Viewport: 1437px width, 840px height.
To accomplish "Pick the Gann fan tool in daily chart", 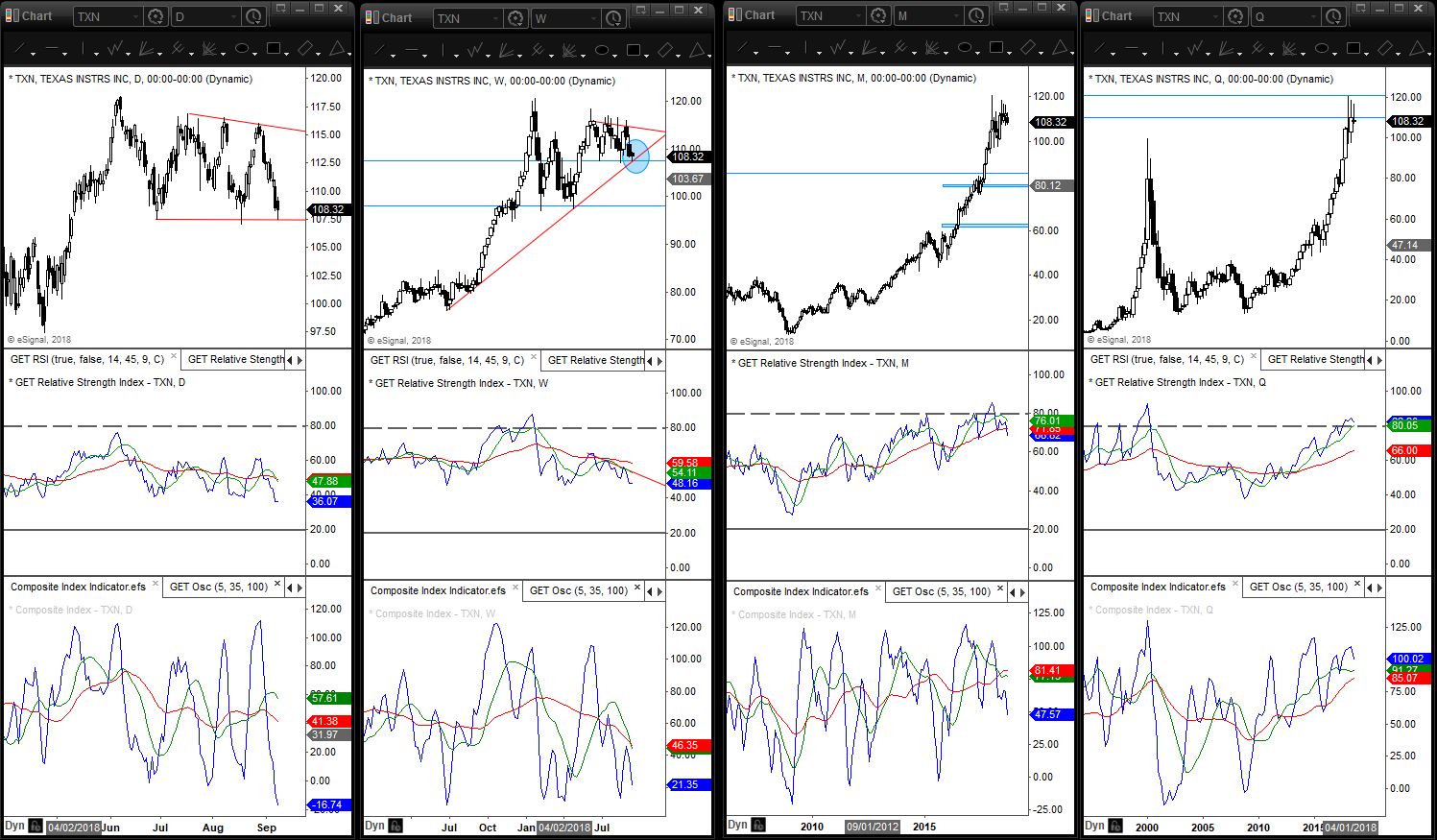I will [x=148, y=48].
